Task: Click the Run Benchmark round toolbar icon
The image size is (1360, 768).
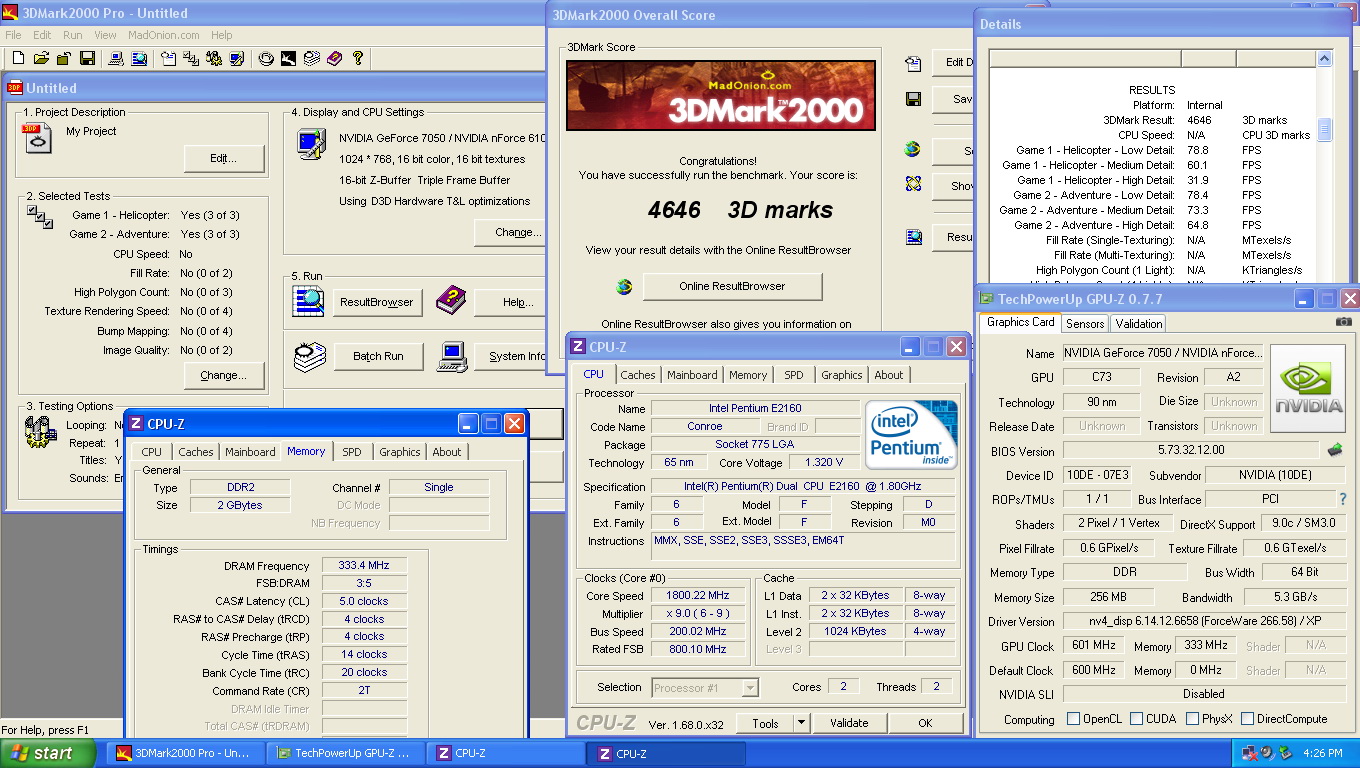Action: point(266,59)
